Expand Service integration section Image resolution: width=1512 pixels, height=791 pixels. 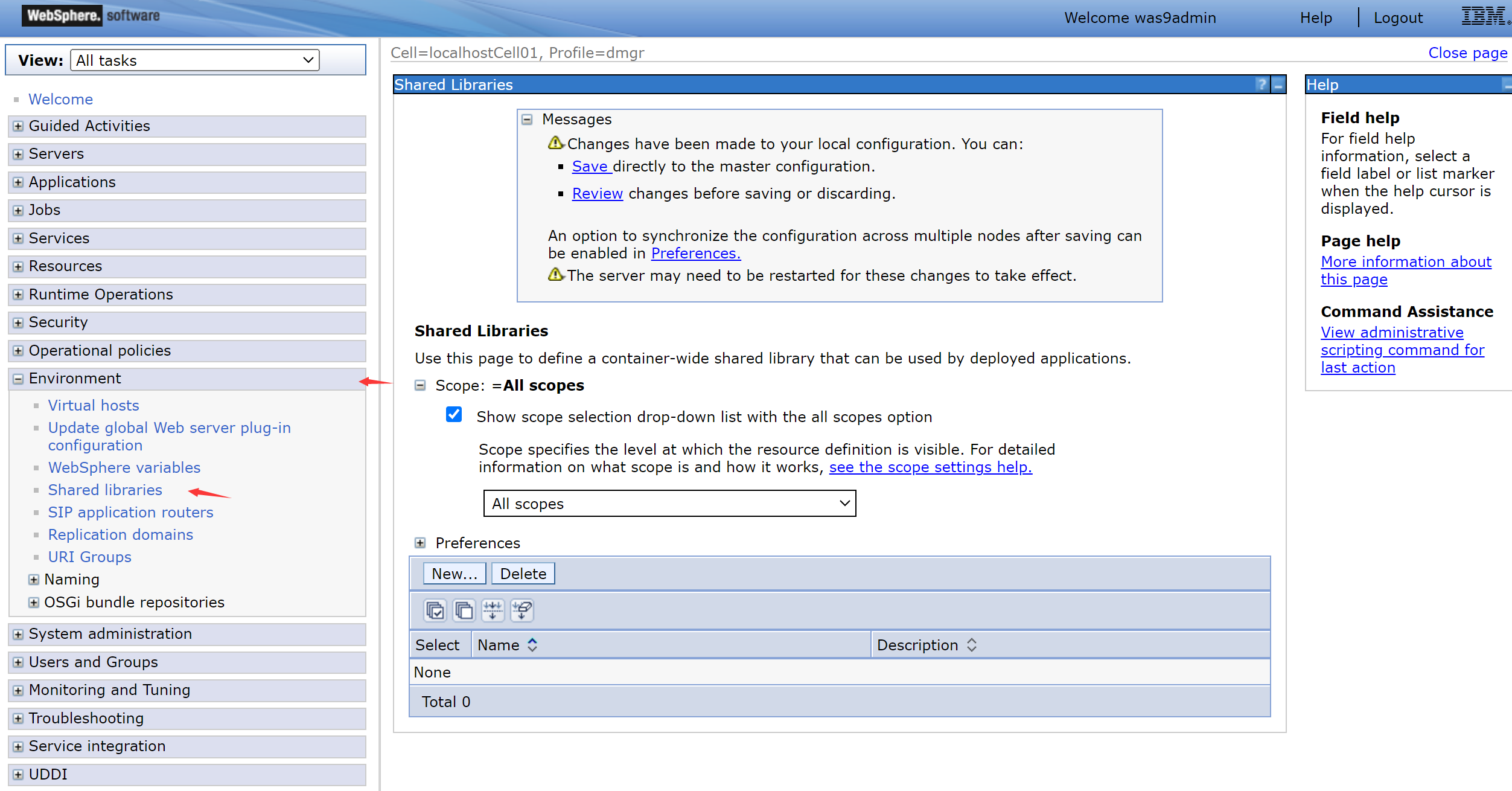[x=18, y=747]
